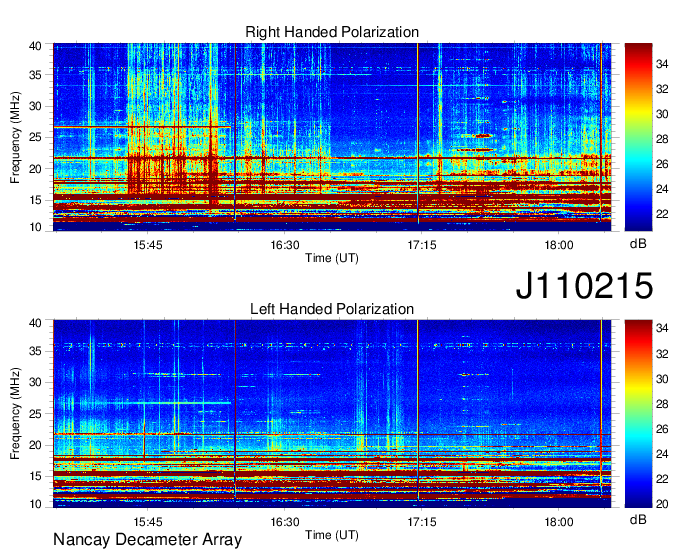680x552 pixels.
Task: Click 18:00 tick under Left Handed plot
Action: [x=559, y=522]
